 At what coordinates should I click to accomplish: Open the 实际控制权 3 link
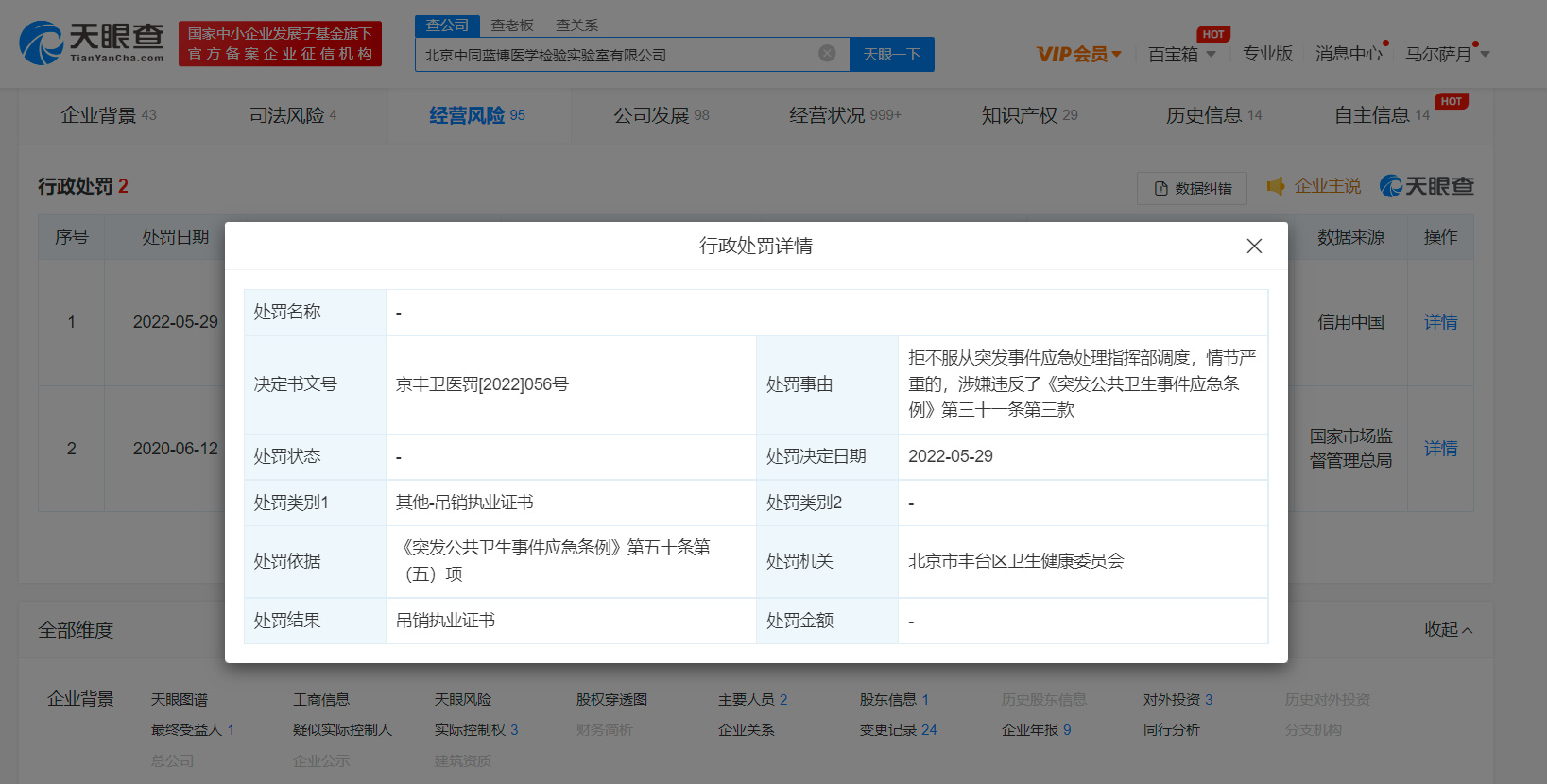(x=476, y=730)
